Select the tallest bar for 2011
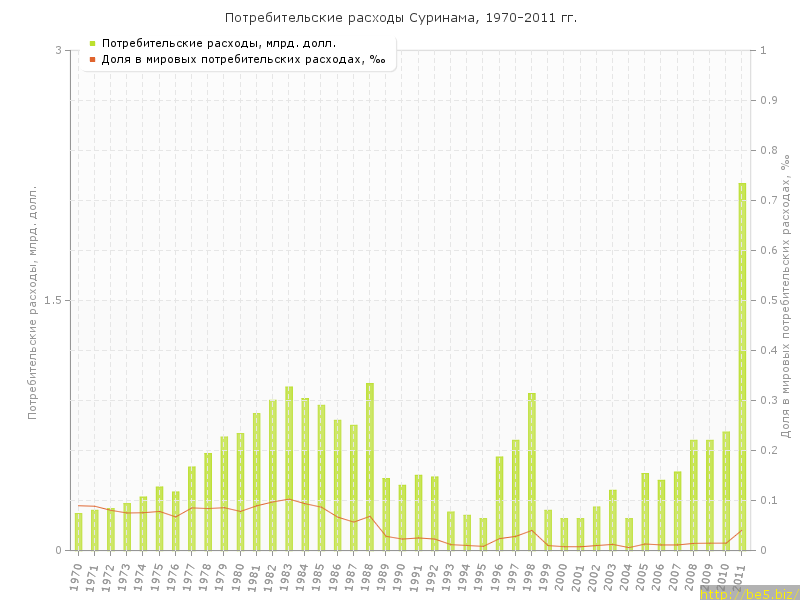This screenshot has height=600, width=800. 742,366
